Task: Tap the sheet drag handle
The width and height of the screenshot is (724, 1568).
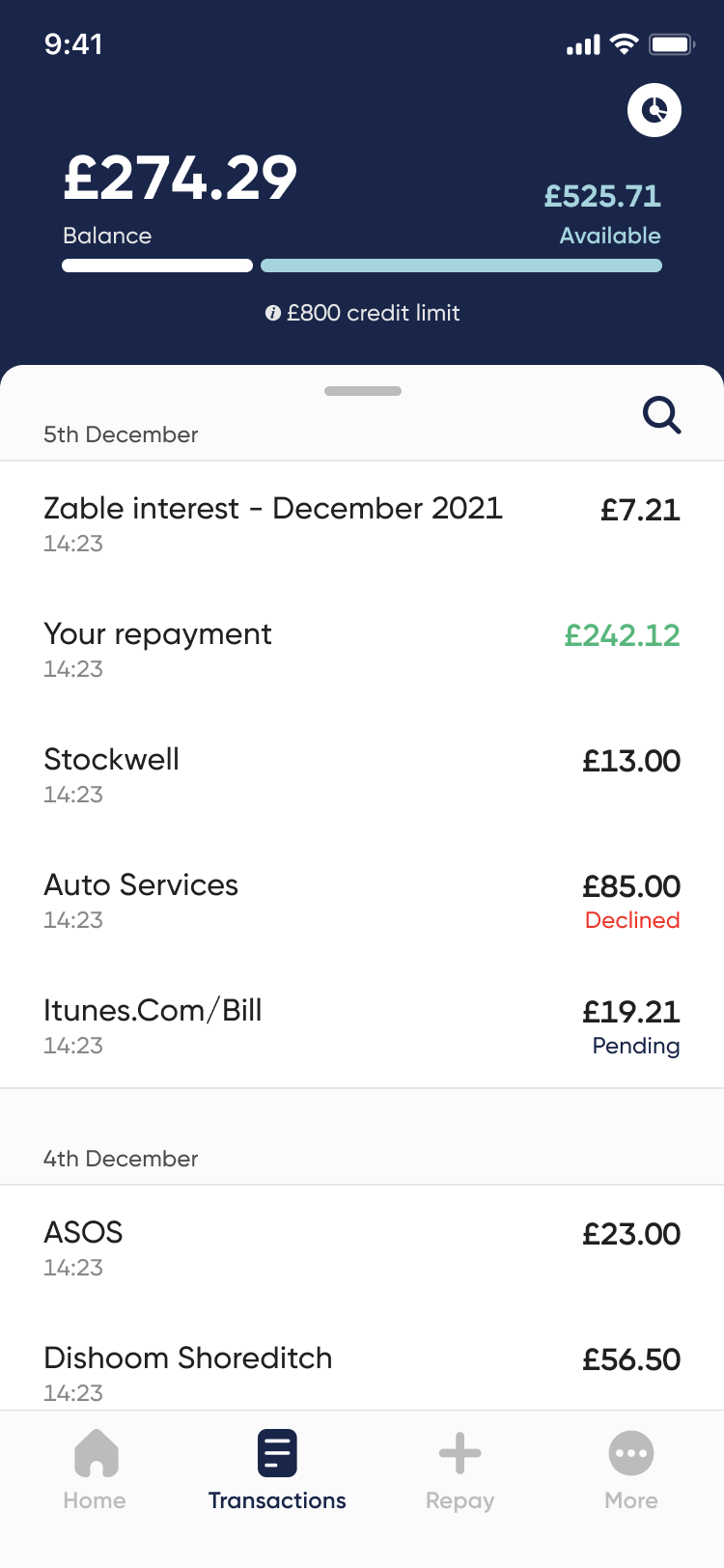Action: click(363, 391)
